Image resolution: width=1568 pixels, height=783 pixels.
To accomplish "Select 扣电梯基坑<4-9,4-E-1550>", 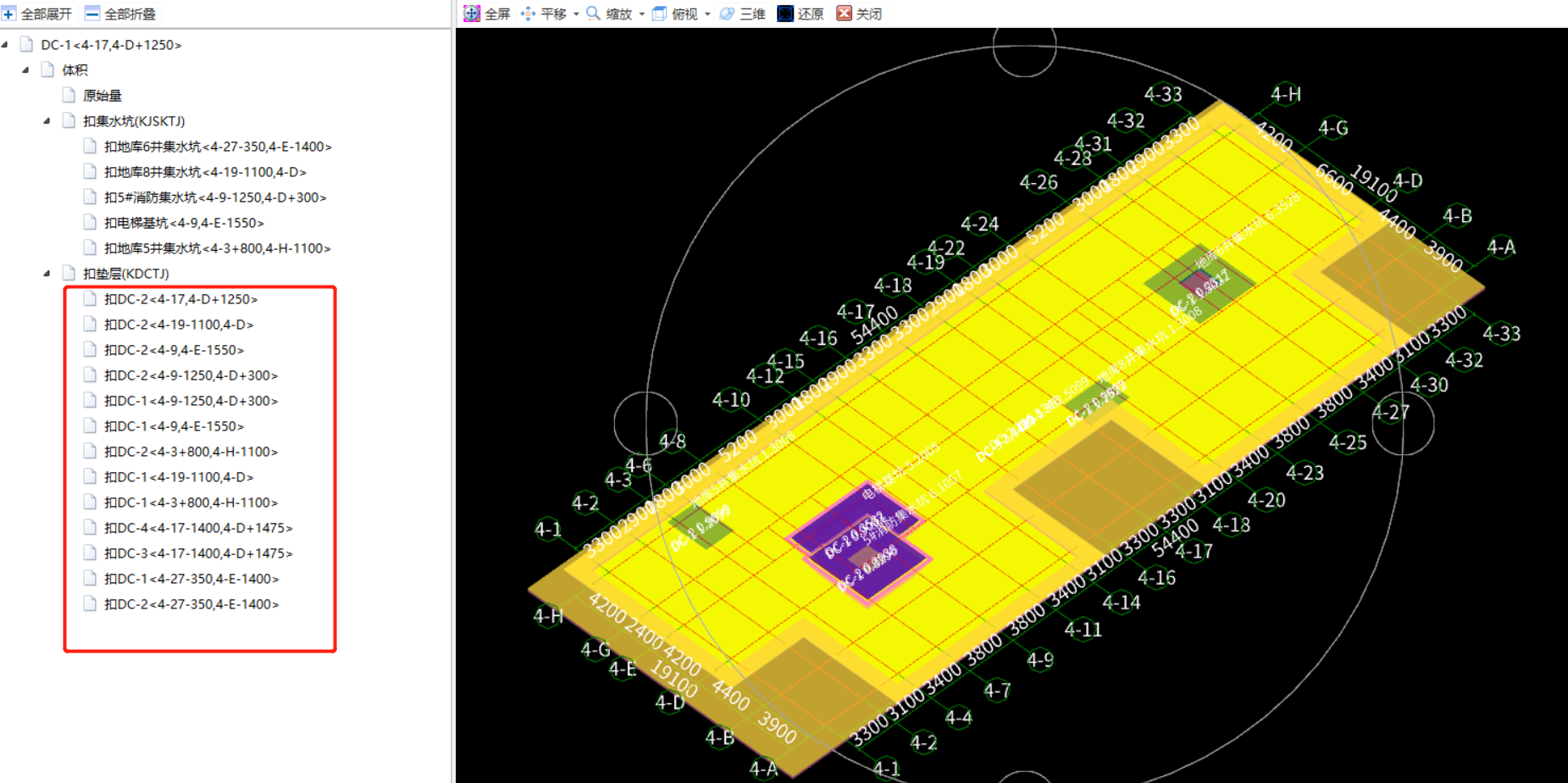I will (184, 223).
